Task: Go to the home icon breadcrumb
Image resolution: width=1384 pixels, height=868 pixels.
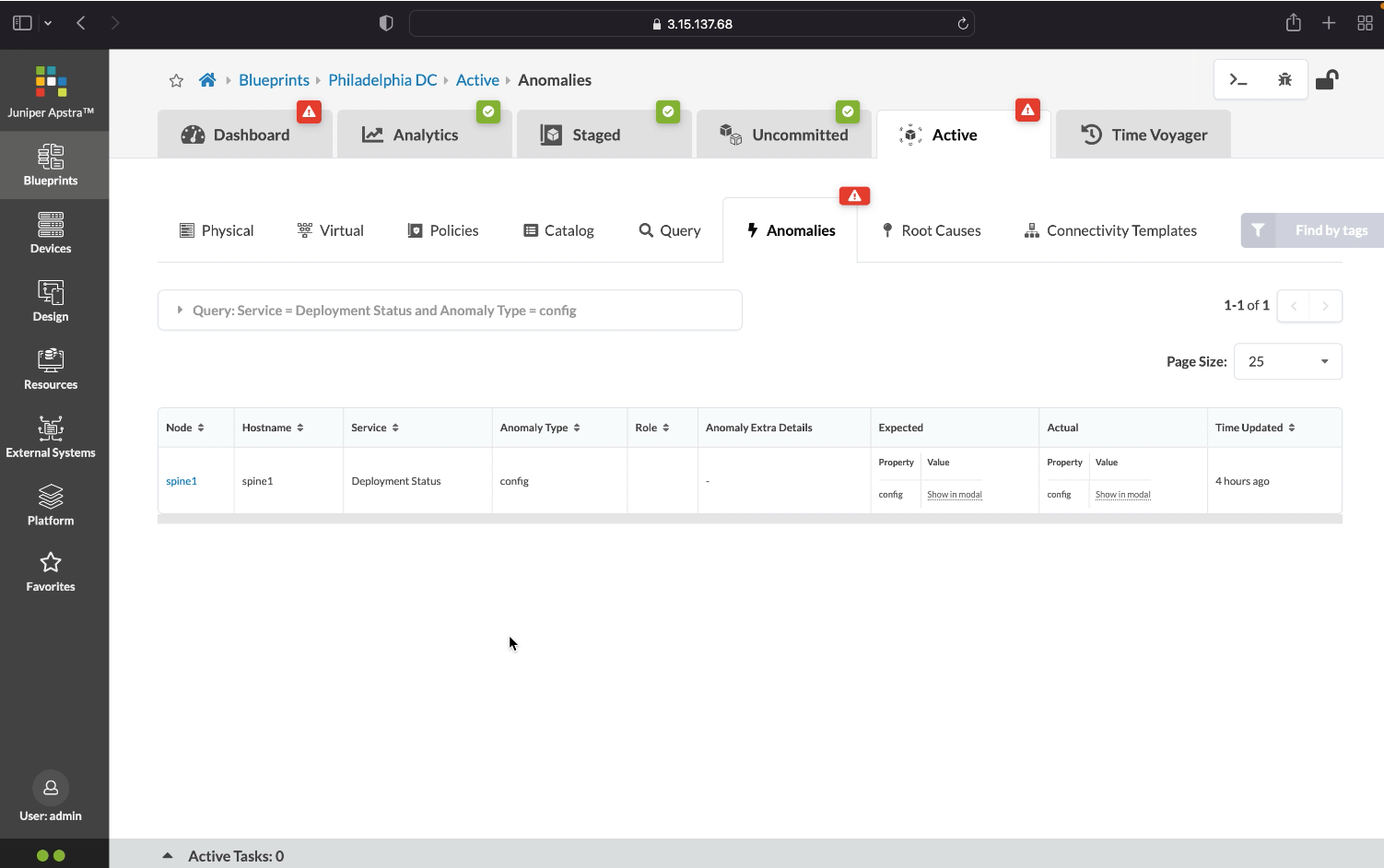Action: [x=207, y=80]
